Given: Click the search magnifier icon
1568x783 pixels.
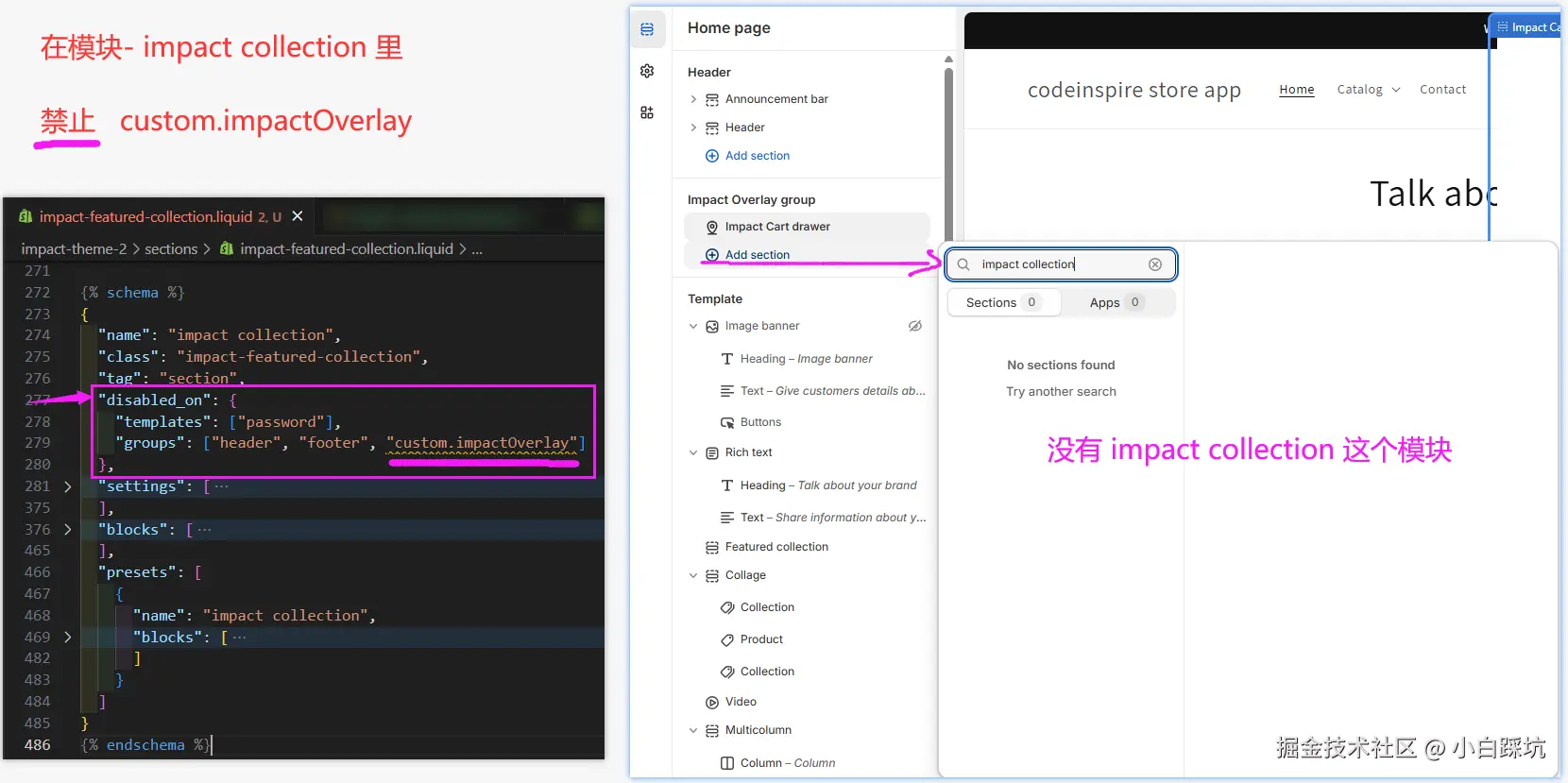Looking at the screenshot, I should pos(963,264).
